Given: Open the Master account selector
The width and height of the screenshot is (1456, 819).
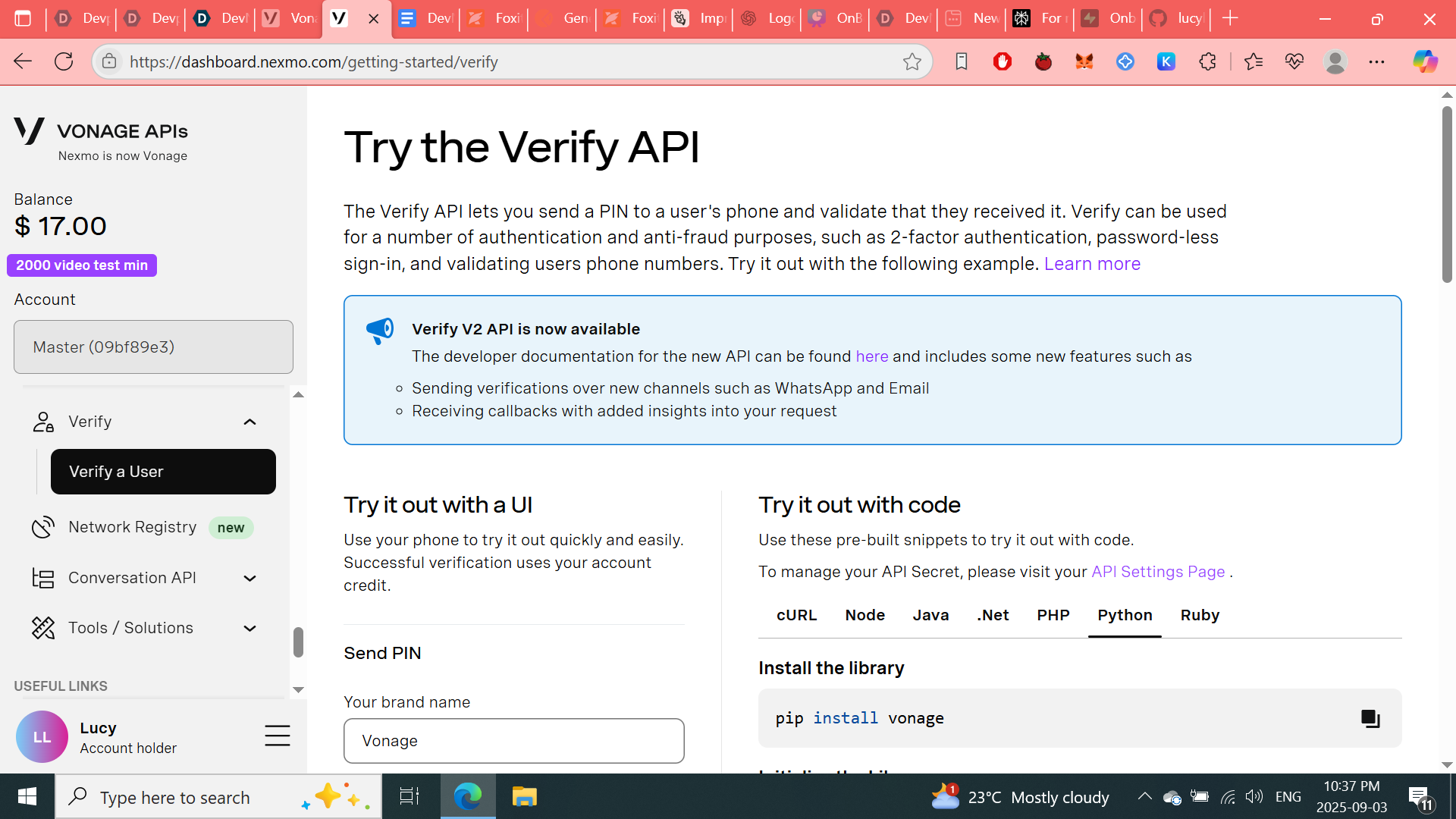Looking at the screenshot, I should [x=153, y=347].
